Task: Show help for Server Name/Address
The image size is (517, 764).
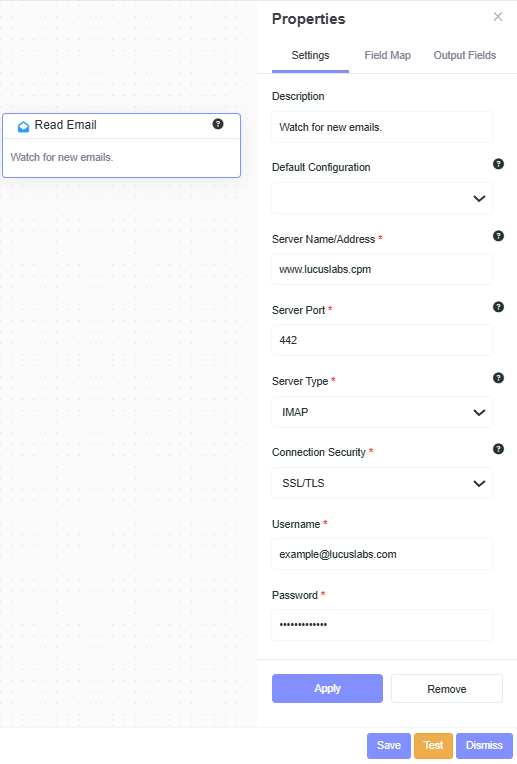Action: pos(498,236)
